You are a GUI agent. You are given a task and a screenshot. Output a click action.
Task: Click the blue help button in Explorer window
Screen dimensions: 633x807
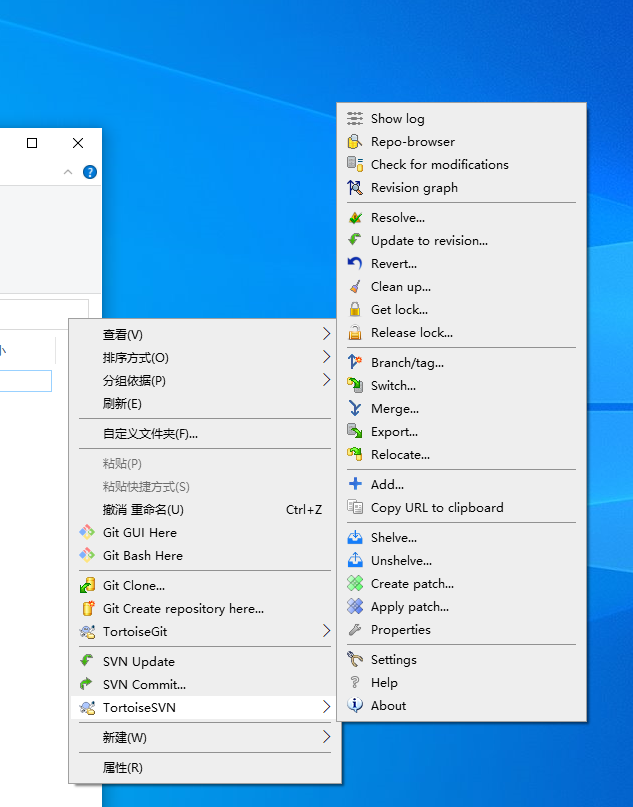coord(90,172)
